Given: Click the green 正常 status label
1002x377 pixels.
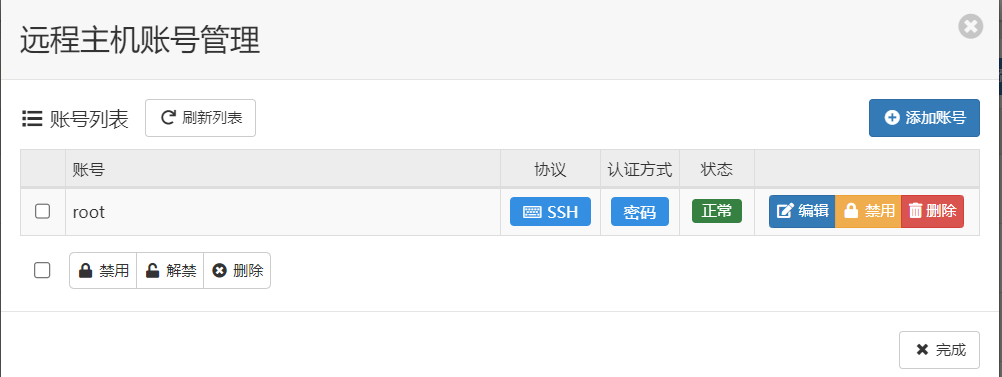Looking at the screenshot, I should coord(717,211).
